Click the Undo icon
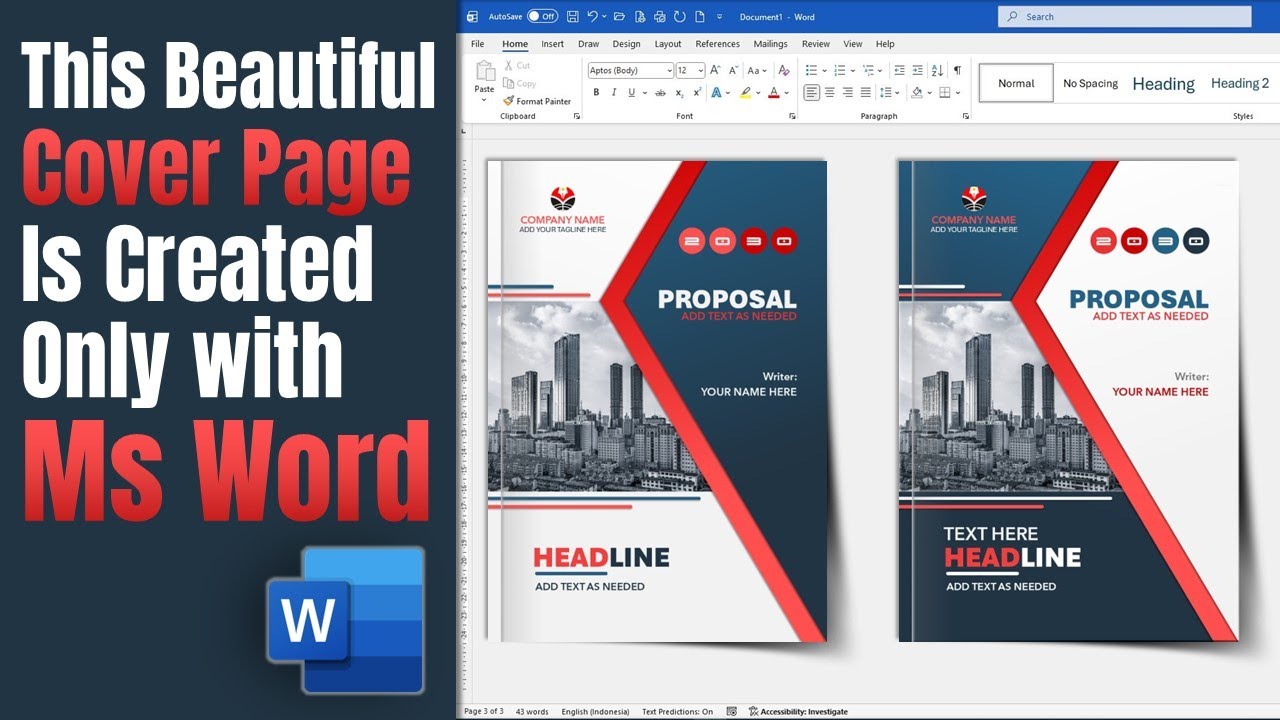Viewport: 1280px width, 720px height. (592, 16)
